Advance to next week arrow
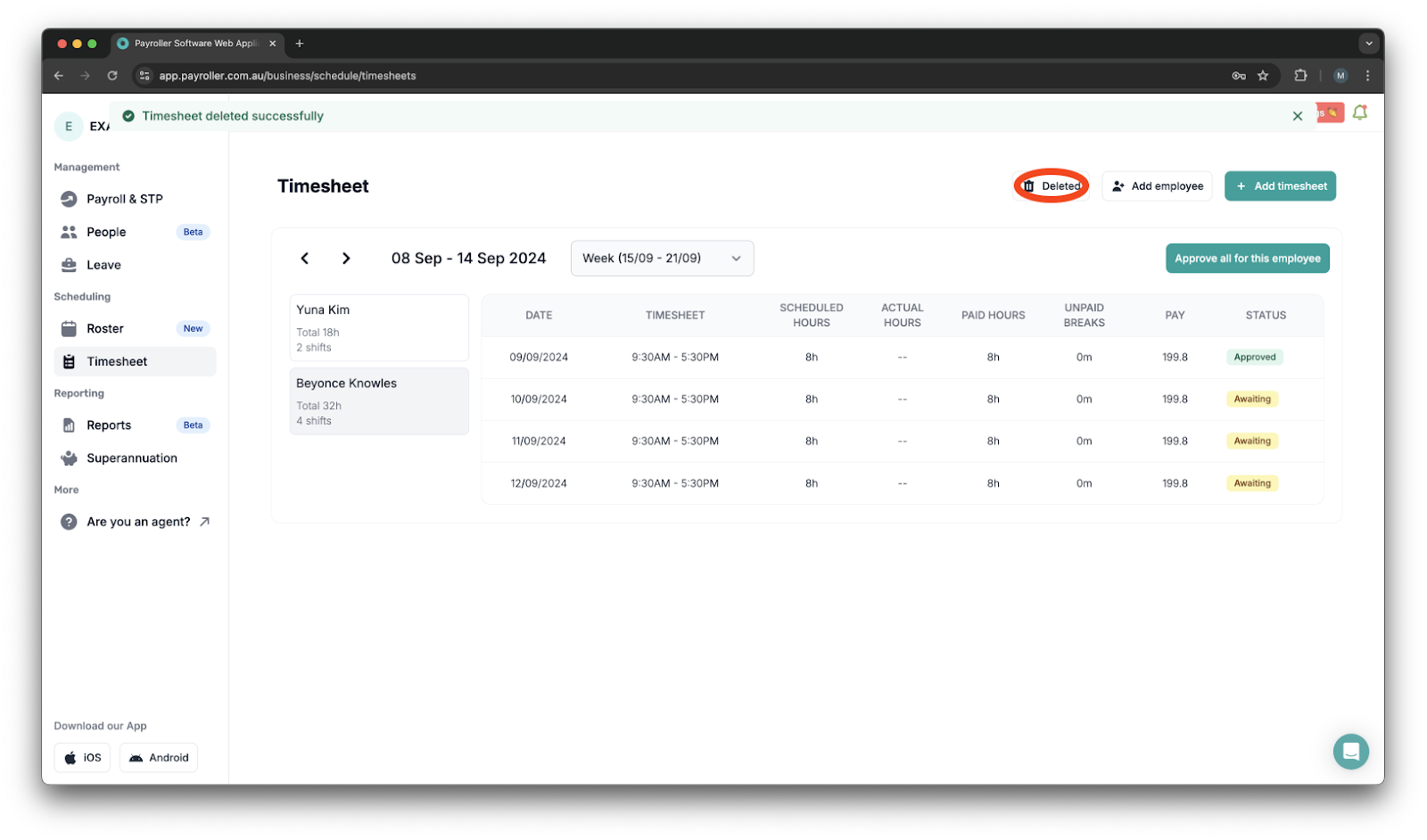Image resolution: width=1427 pixels, height=840 pixels. (346, 259)
